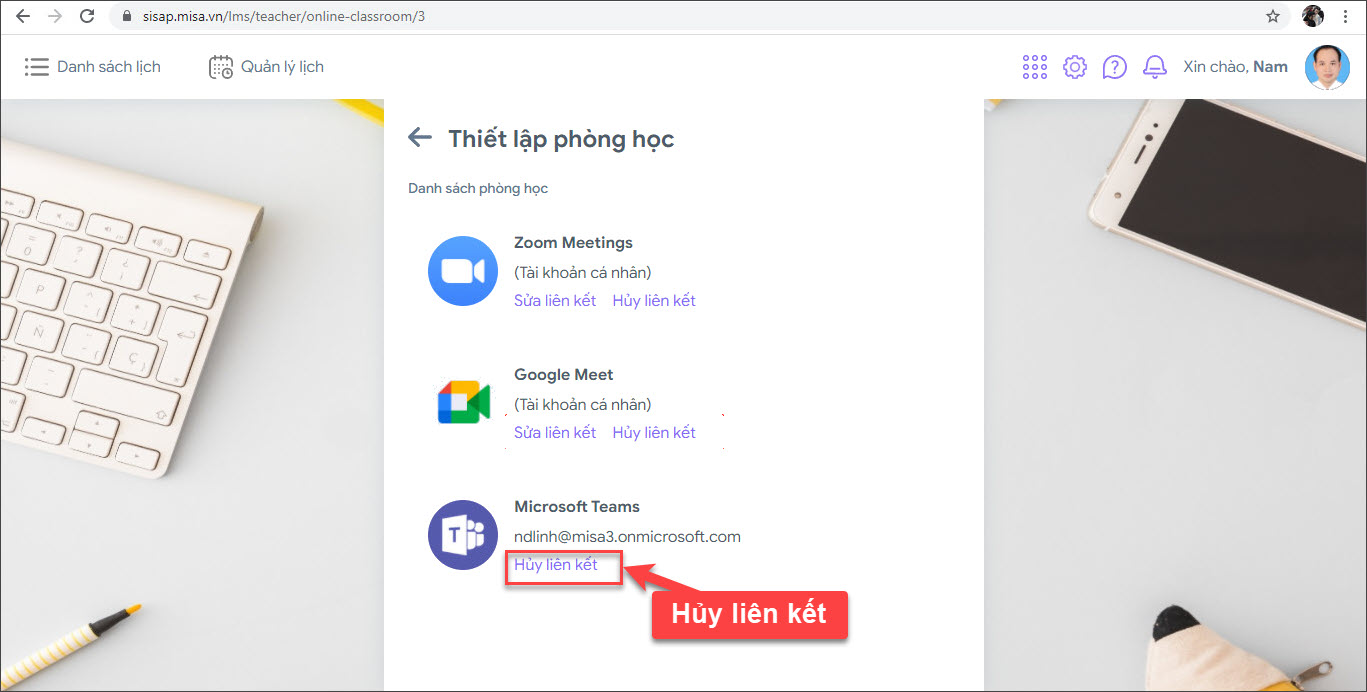
Task: Open the Chrome profile avatar
Action: tap(1313, 16)
